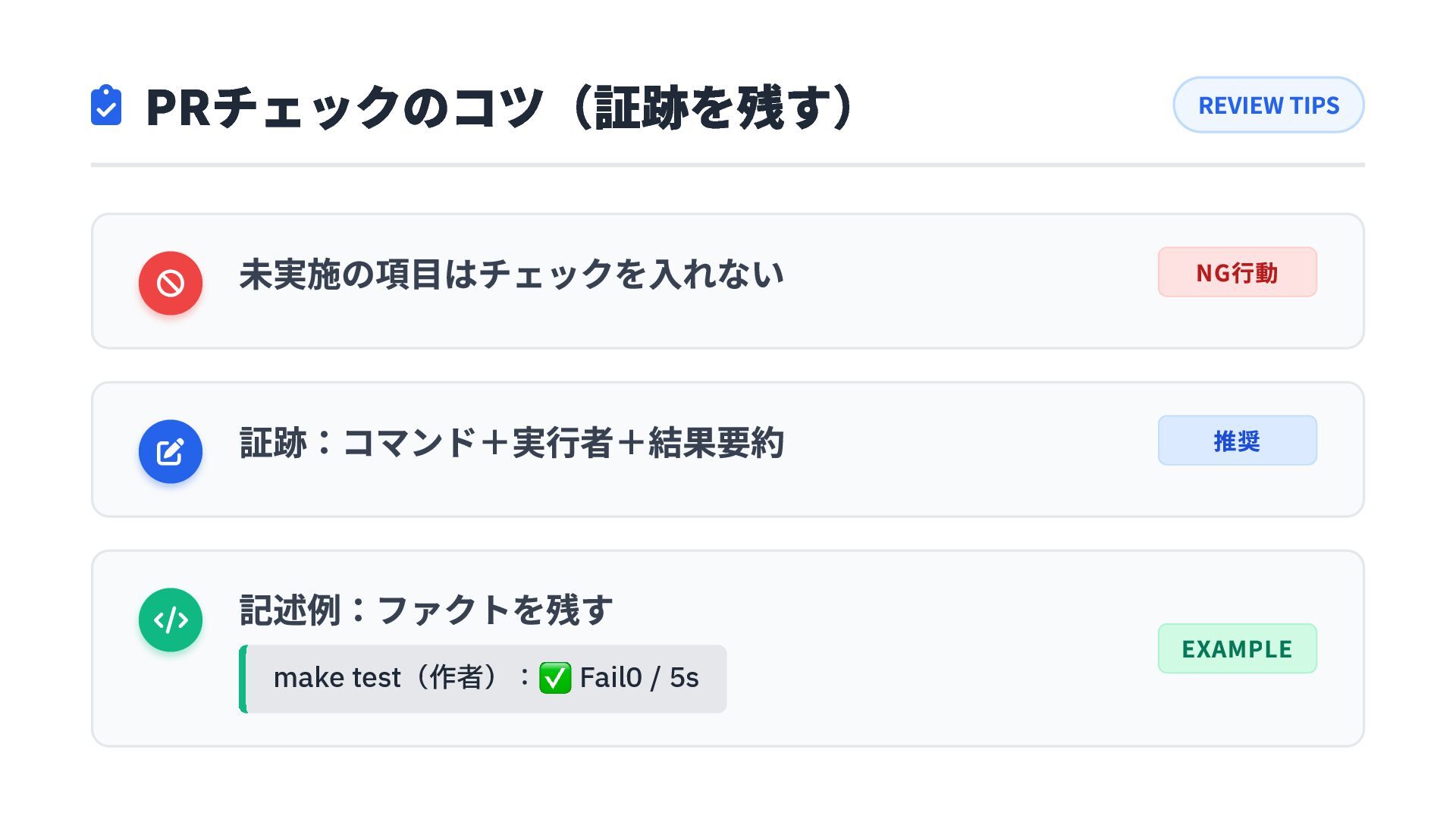Click the 記述例：ファクトを残す text
Viewport: 1456px width, 819px height.
coord(426,610)
